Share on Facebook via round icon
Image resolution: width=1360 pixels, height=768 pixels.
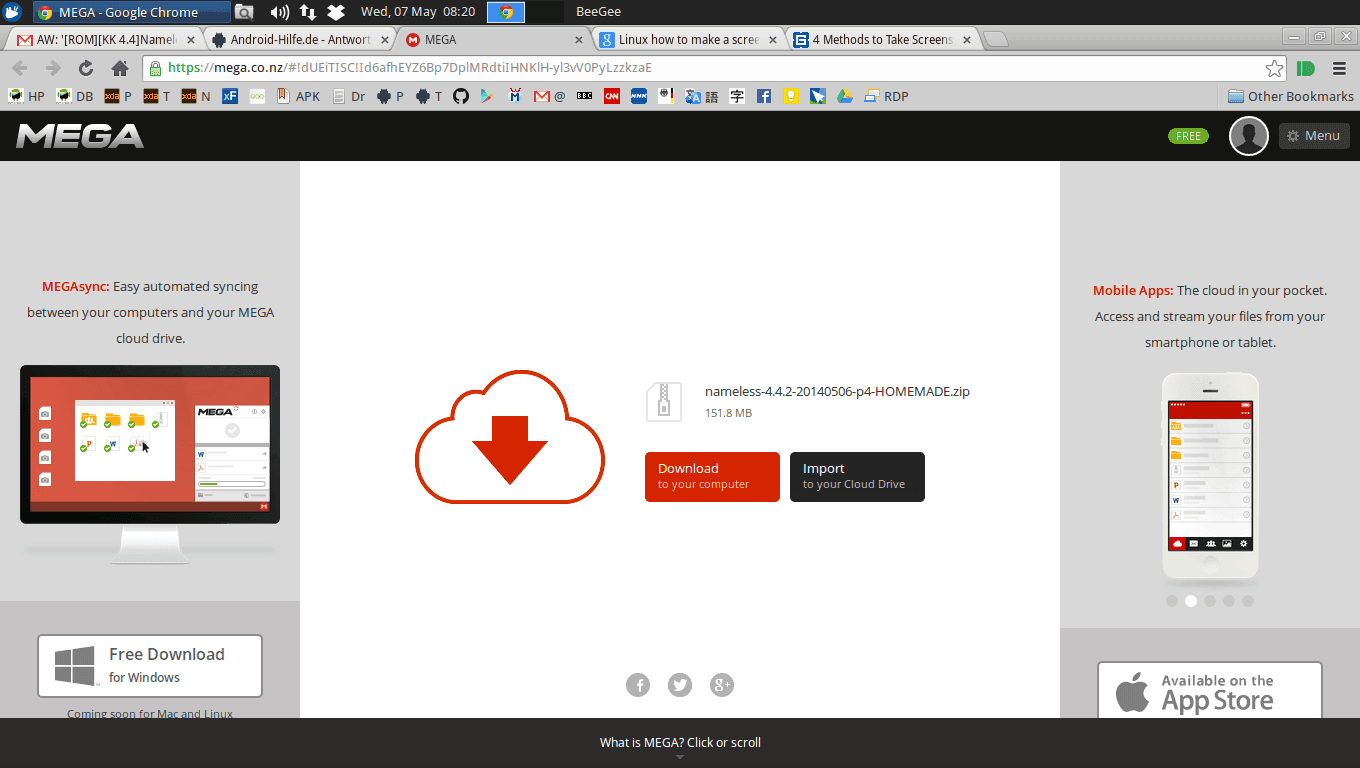[638, 685]
